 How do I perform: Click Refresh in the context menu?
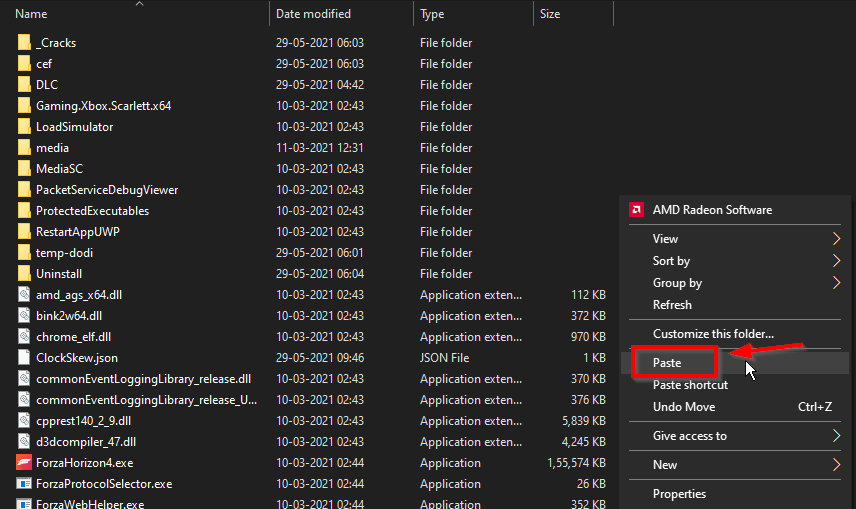[735, 305]
